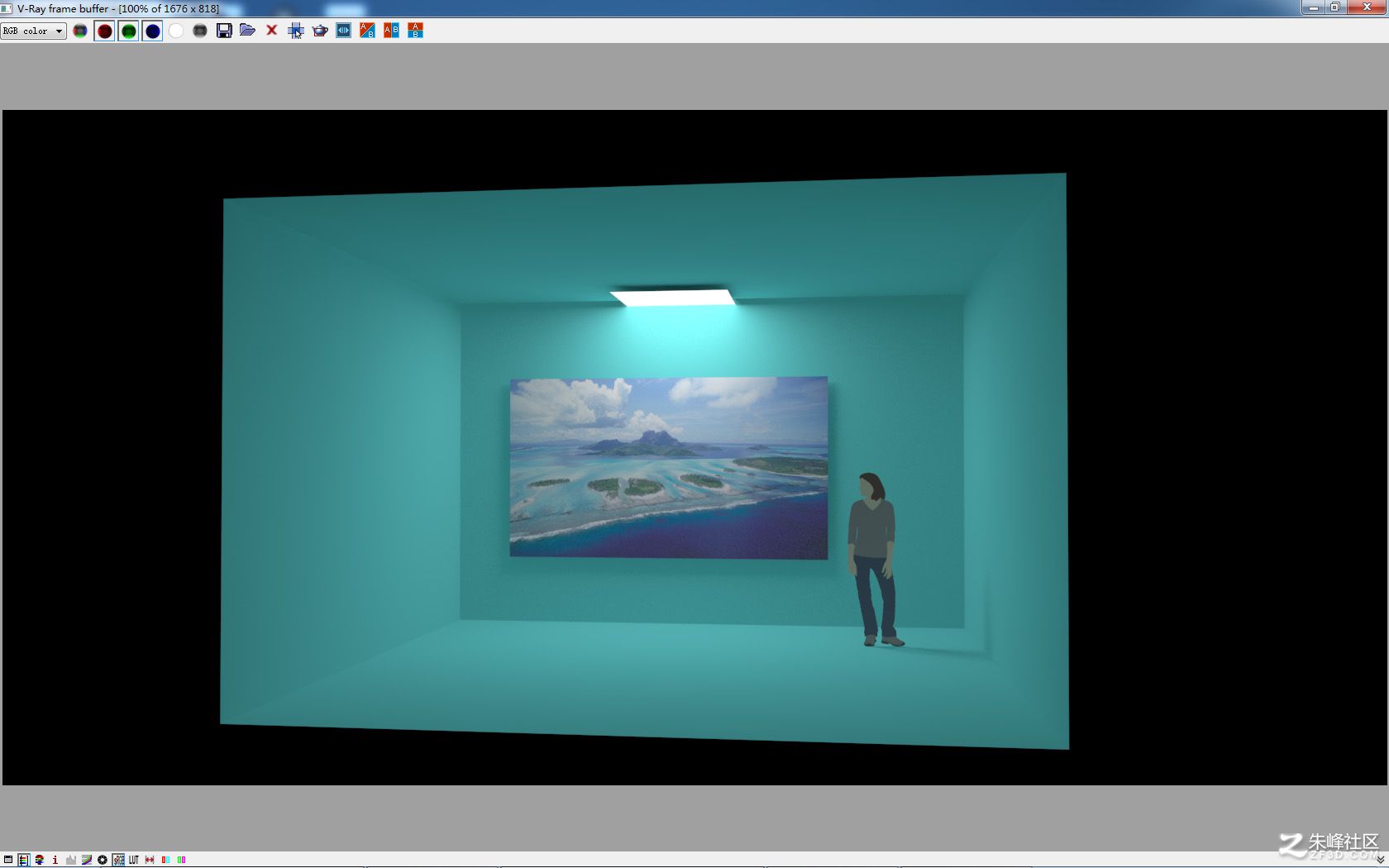Switch to alpha channel white circle

[176, 31]
